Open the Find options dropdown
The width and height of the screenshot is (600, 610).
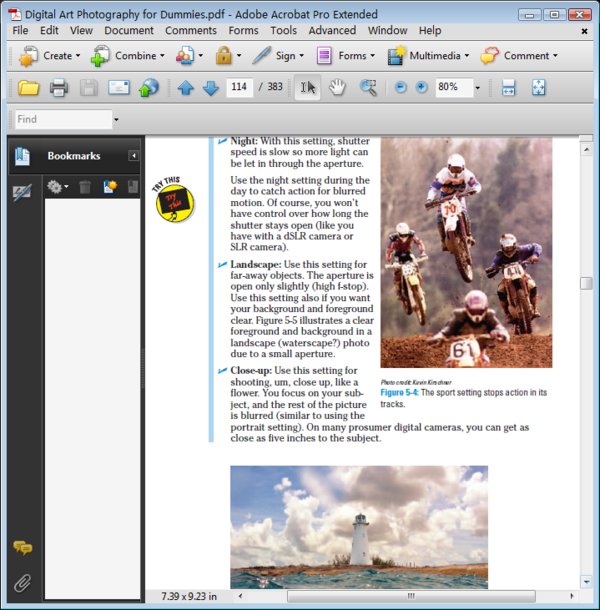point(116,119)
